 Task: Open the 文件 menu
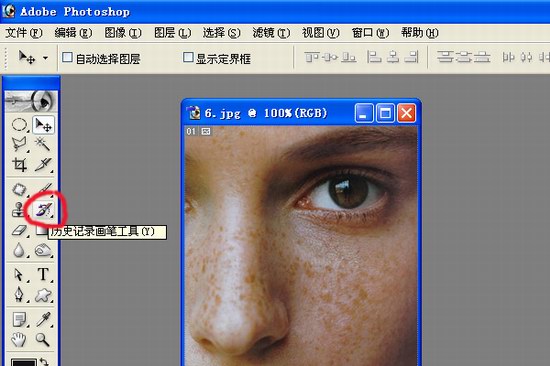(x=24, y=33)
